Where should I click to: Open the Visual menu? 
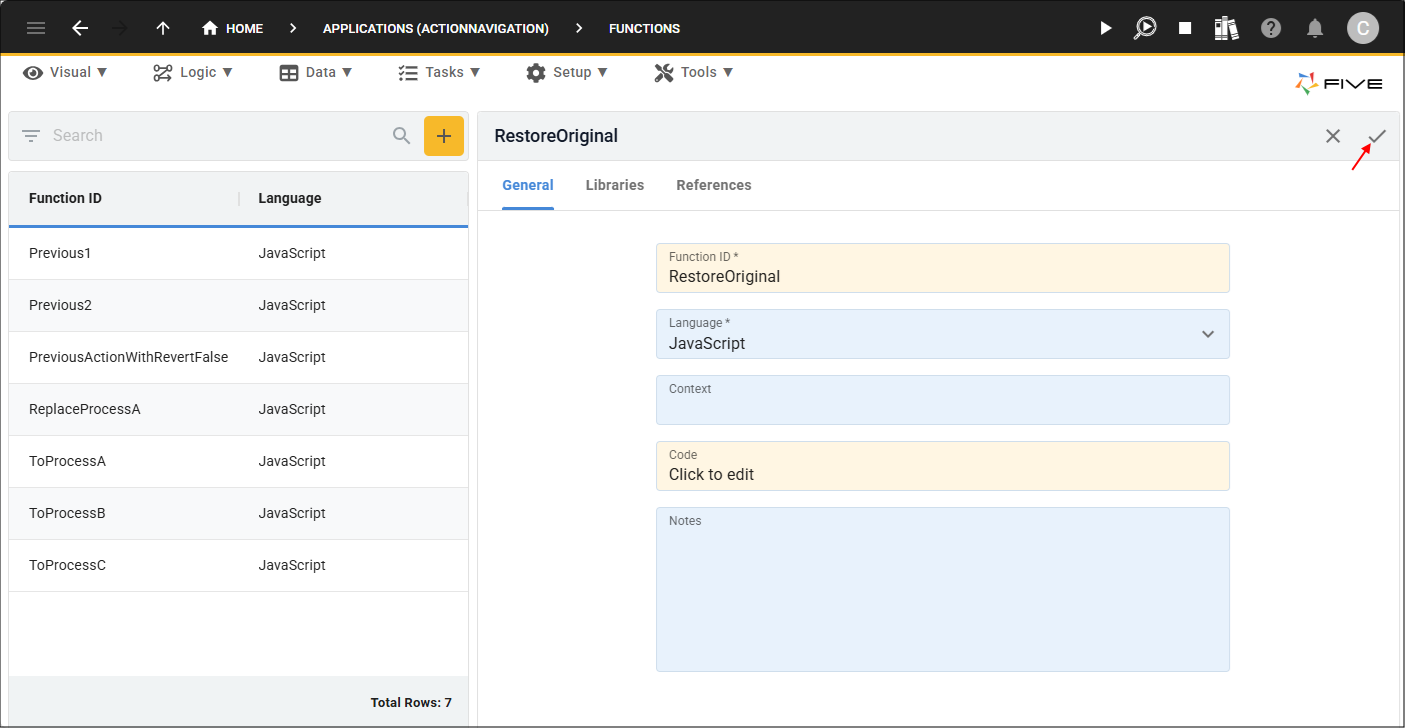tap(65, 72)
